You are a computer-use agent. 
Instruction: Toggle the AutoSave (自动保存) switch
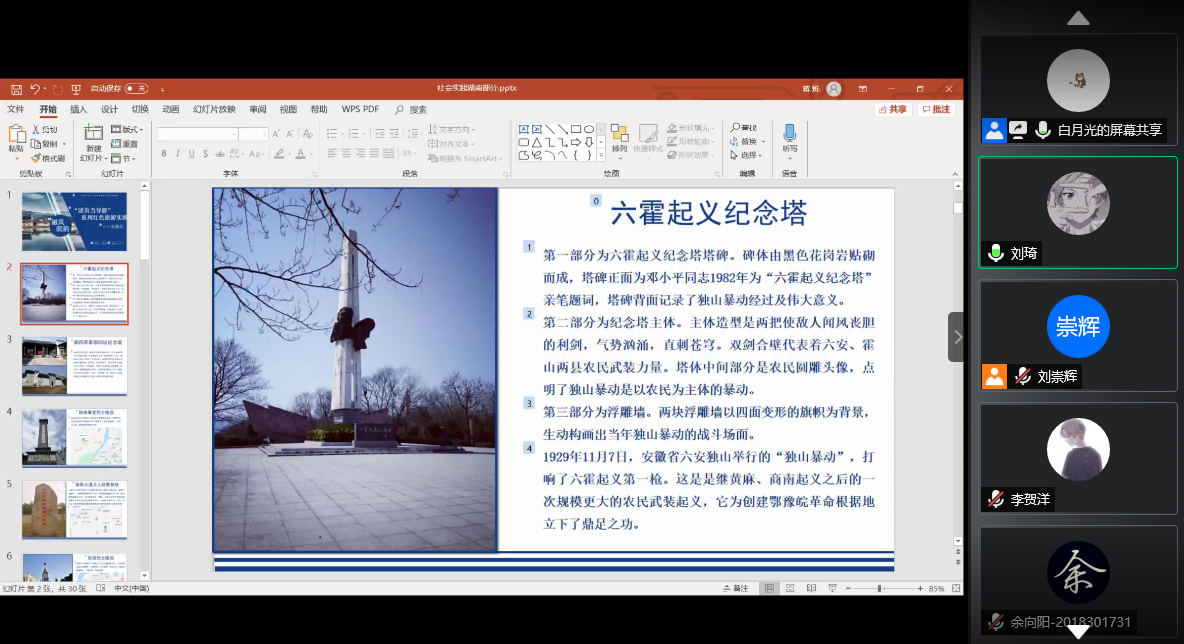pos(136,89)
